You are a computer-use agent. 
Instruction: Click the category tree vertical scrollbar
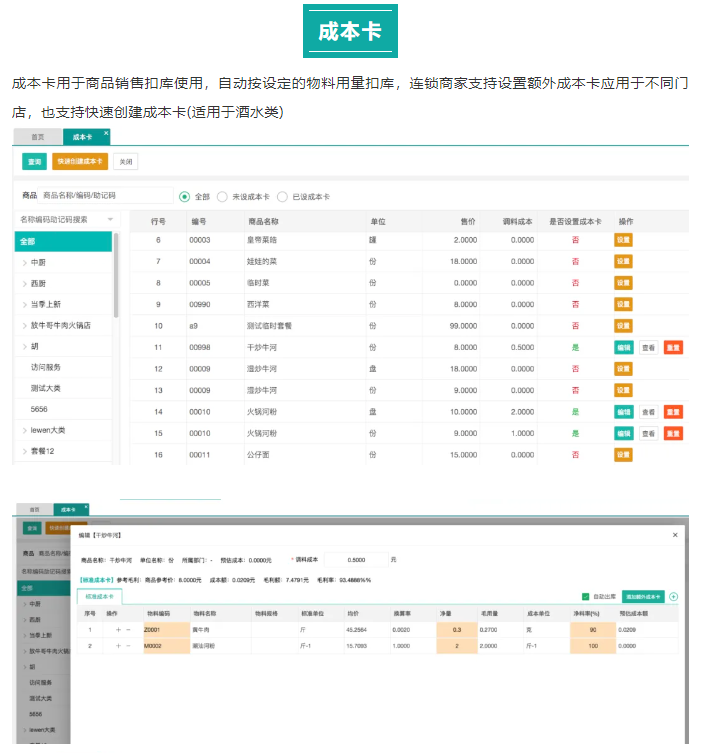tap(116, 275)
